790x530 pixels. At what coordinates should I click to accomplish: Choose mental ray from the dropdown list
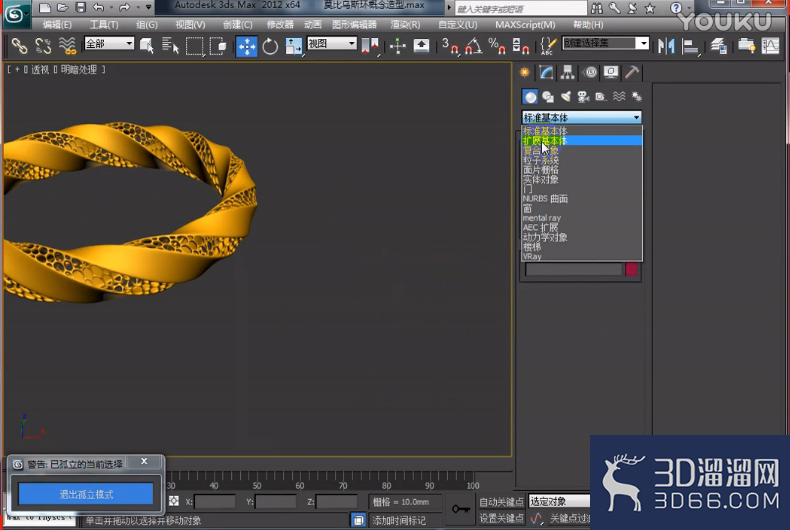[x=582, y=218]
